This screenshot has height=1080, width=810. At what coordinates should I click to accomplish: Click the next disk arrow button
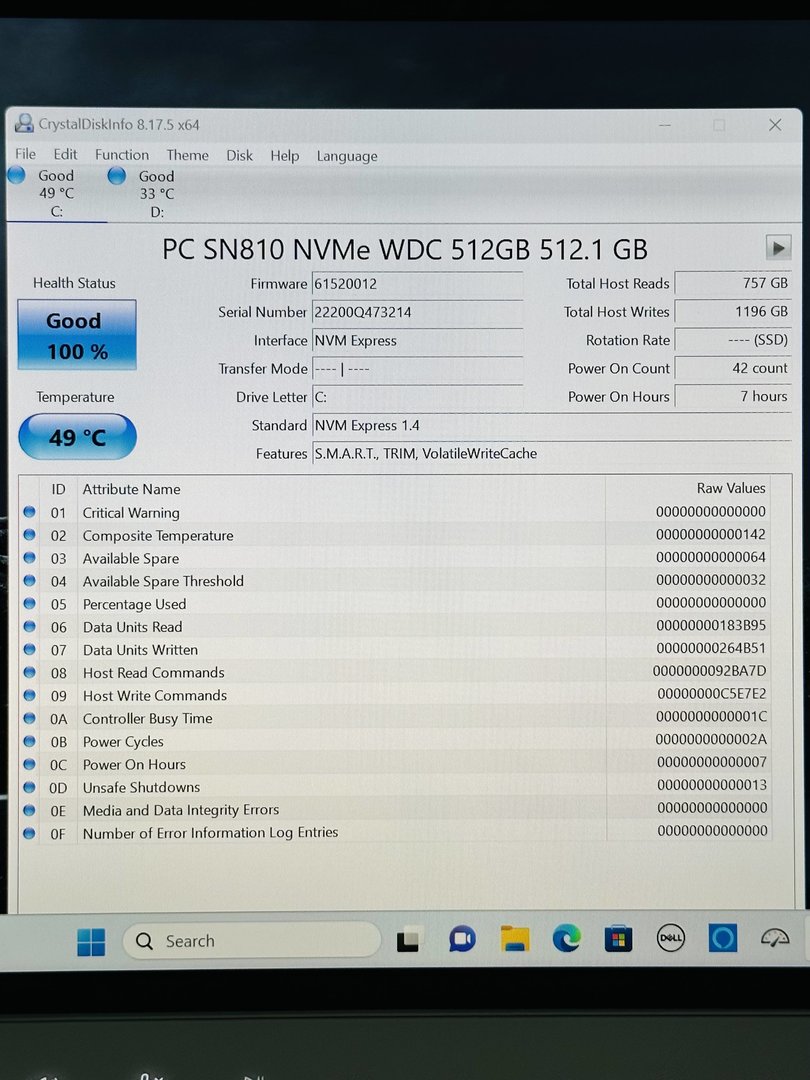(x=778, y=247)
